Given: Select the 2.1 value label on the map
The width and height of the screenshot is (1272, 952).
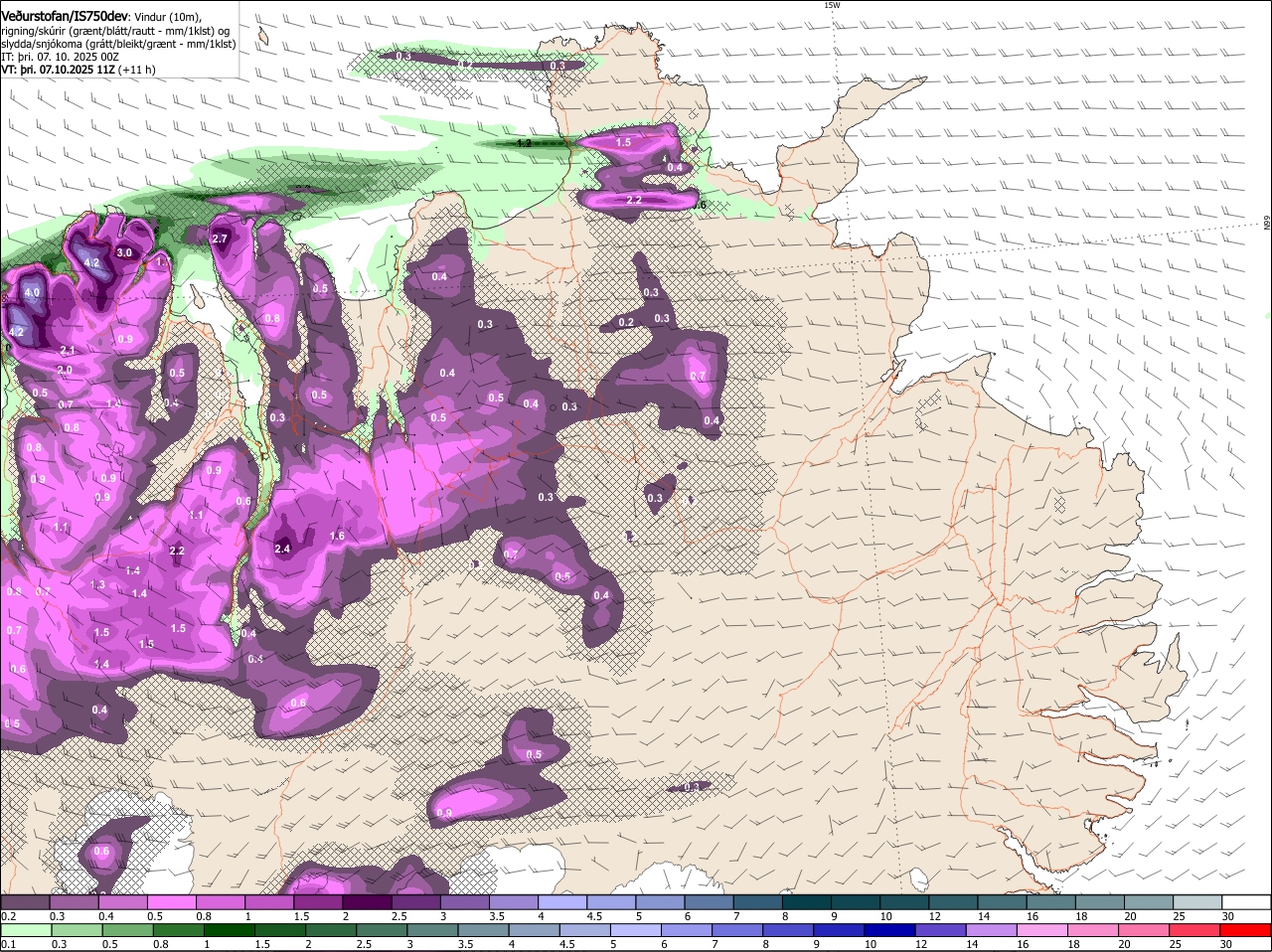Looking at the screenshot, I should 68,351.
